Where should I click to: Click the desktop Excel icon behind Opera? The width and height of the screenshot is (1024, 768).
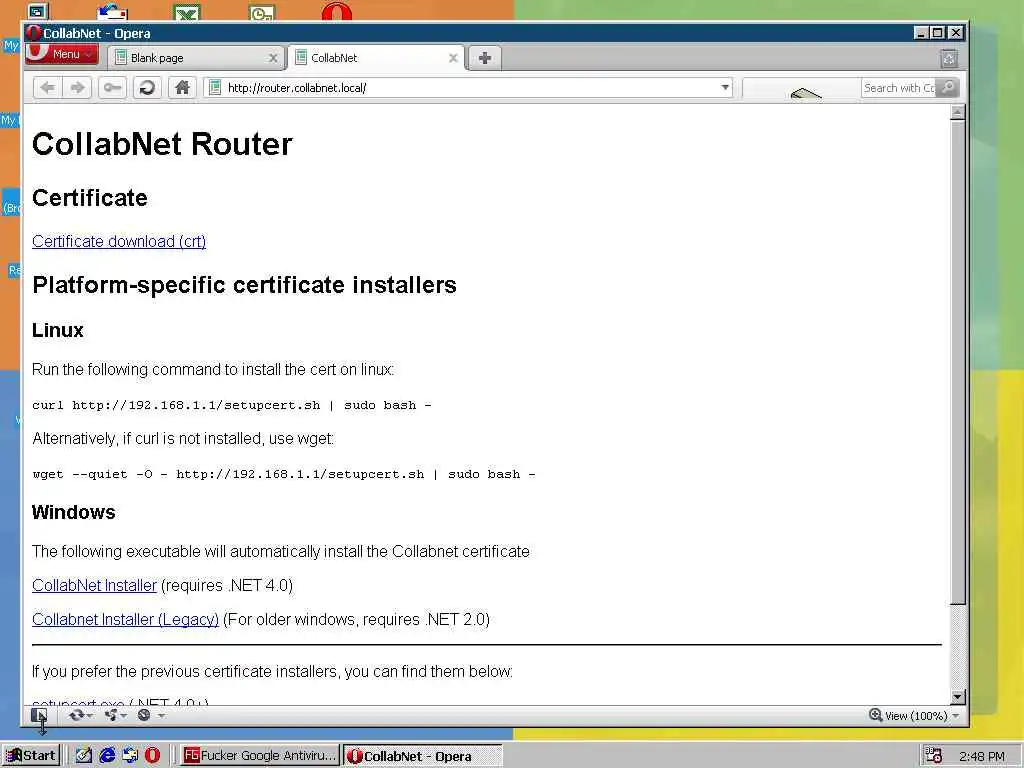click(x=187, y=12)
